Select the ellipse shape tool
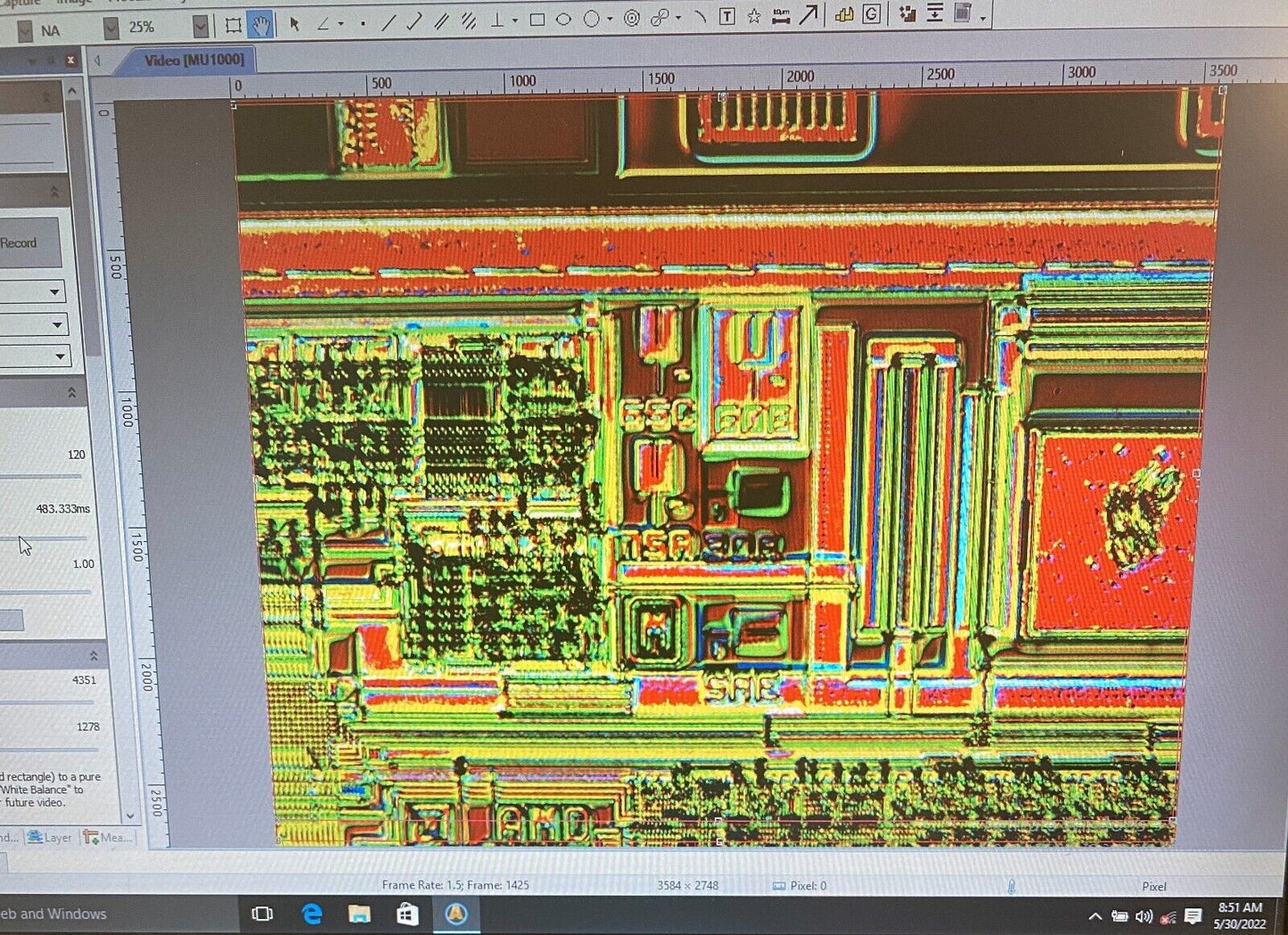 (563, 19)
